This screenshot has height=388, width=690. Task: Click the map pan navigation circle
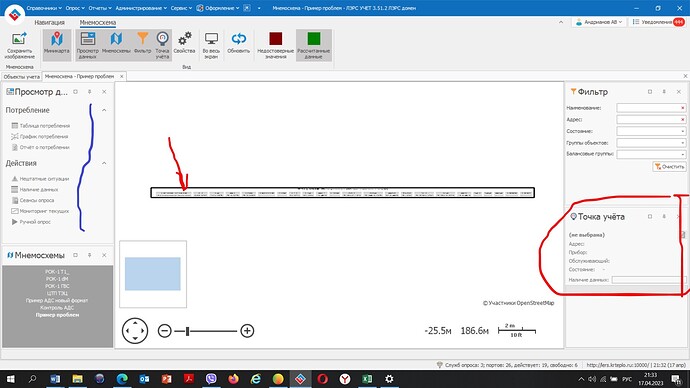coord(135,331)
